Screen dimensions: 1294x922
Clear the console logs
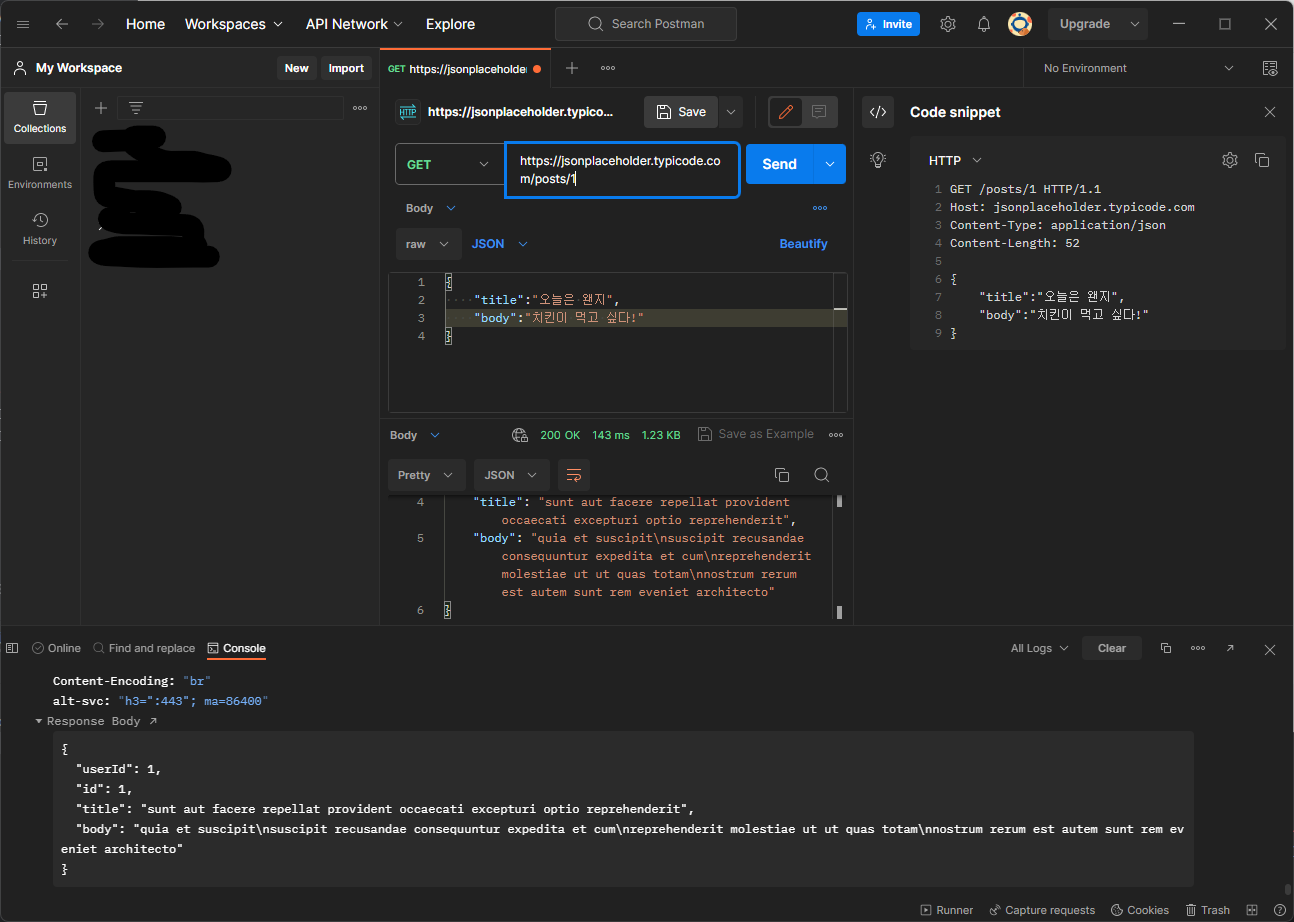1112,648
